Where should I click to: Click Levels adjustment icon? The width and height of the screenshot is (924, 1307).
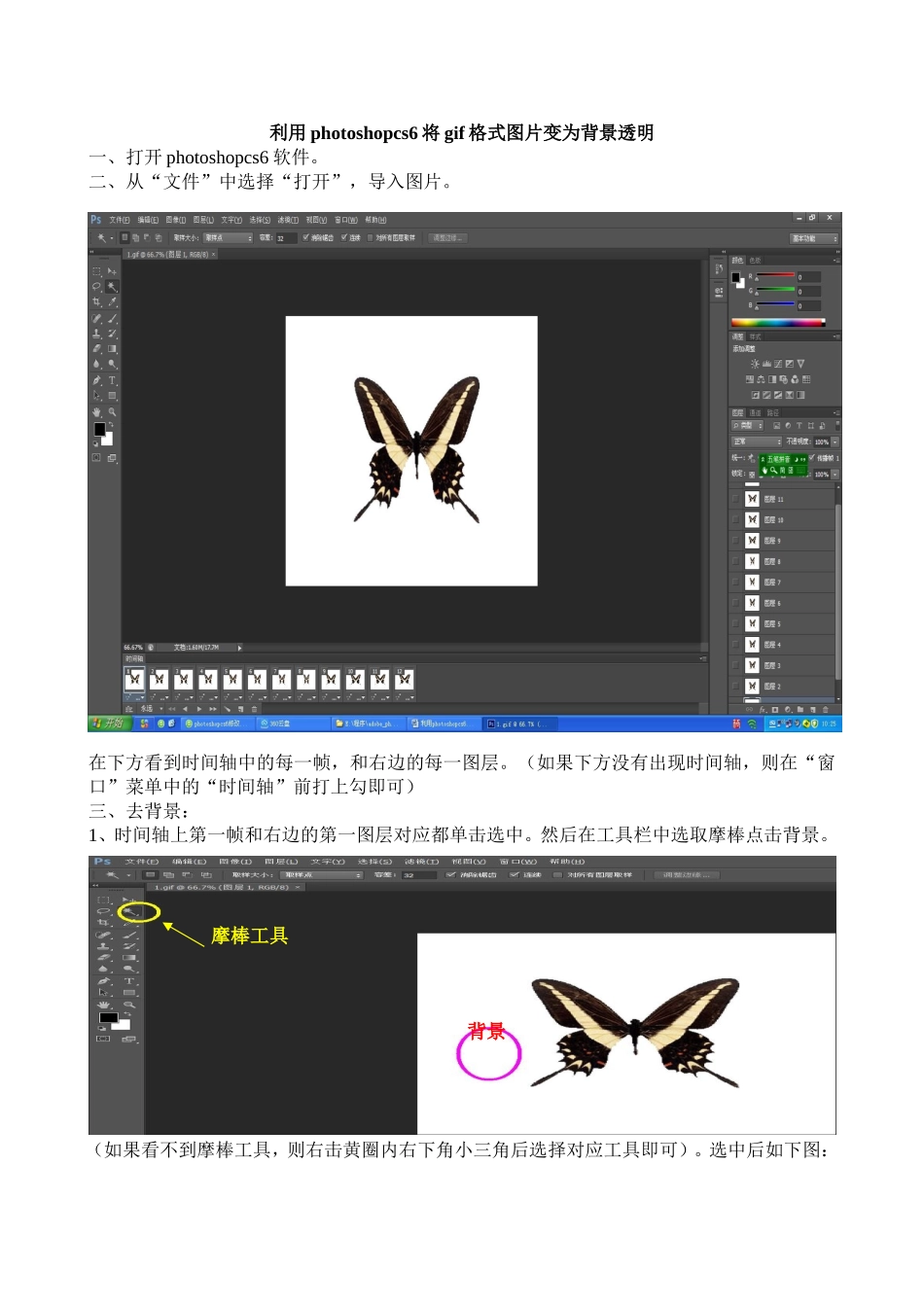click(766, 364)
